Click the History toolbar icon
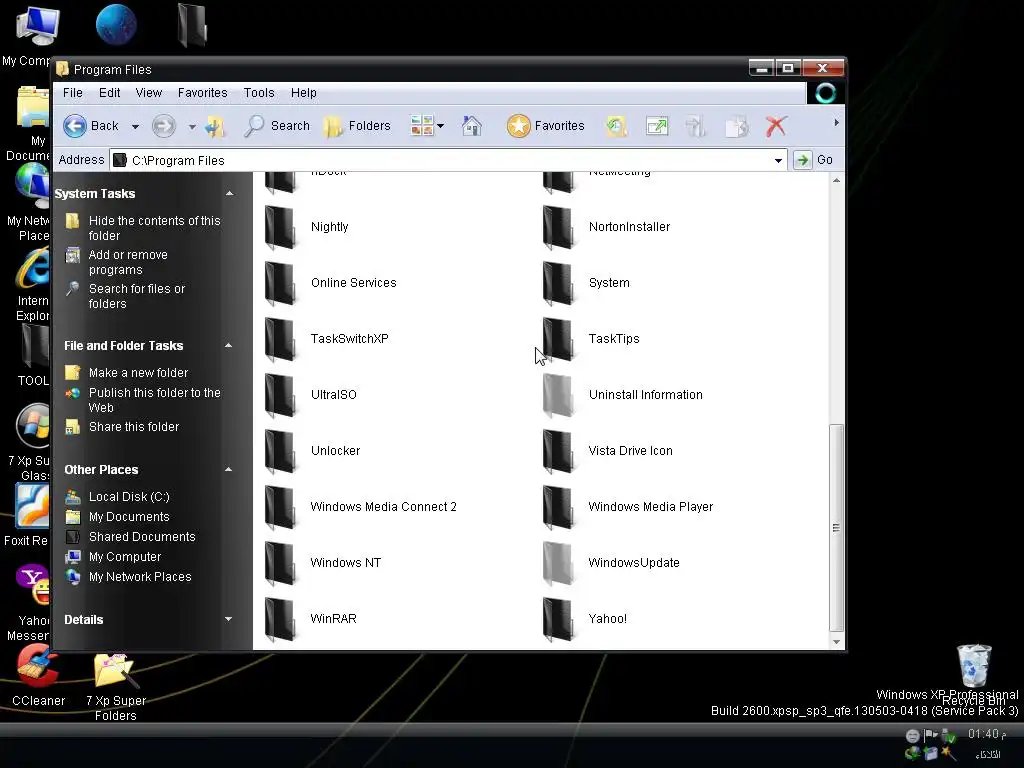The width and height of the screenshot is (1024, 768). click(x=616, y=126)
